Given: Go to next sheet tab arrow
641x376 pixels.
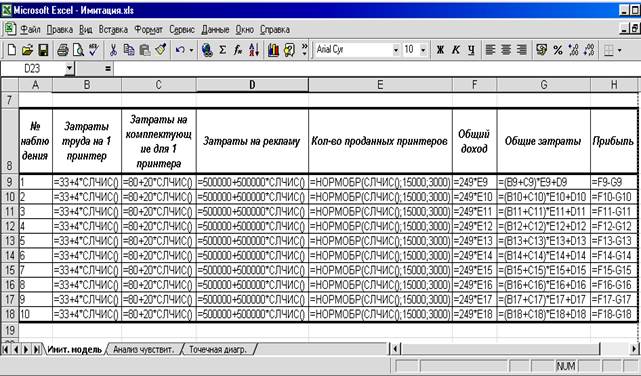Looking at the screenshot, I should [26, 349].
